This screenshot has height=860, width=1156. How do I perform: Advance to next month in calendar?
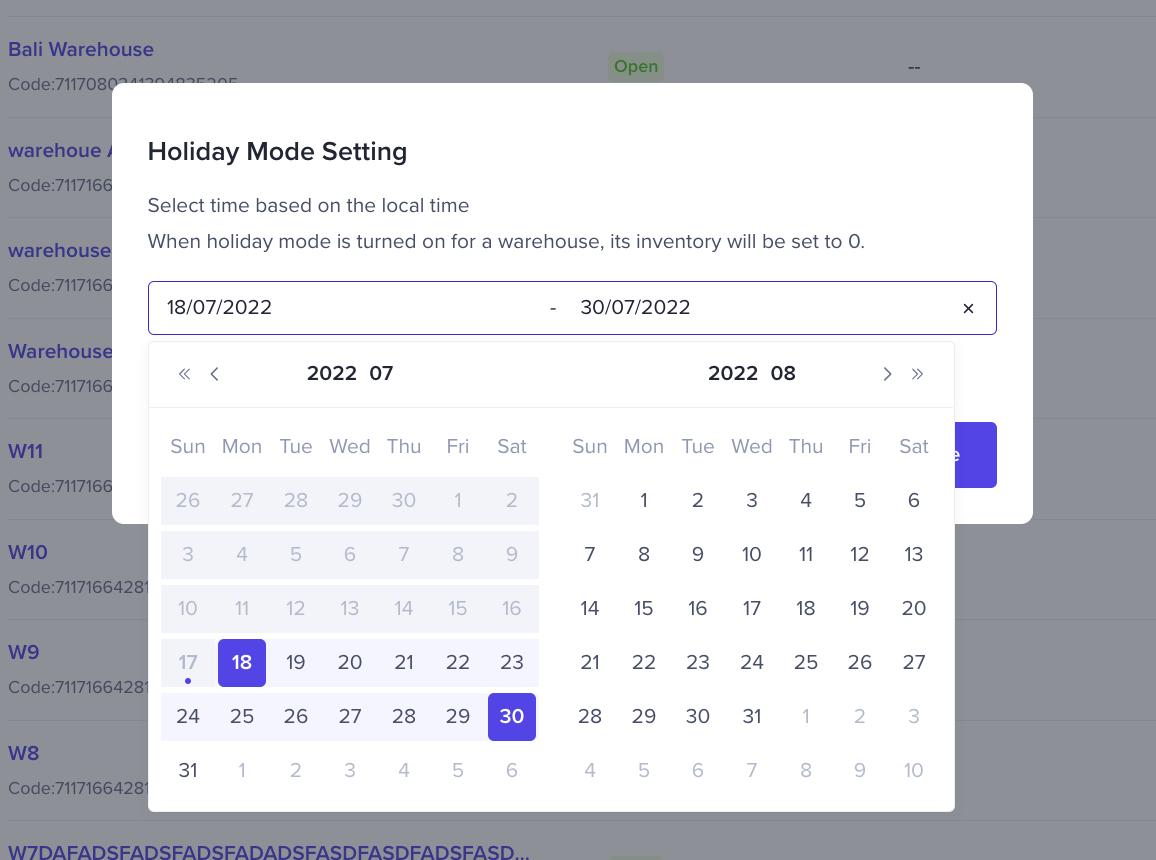[x=886, y=374]
